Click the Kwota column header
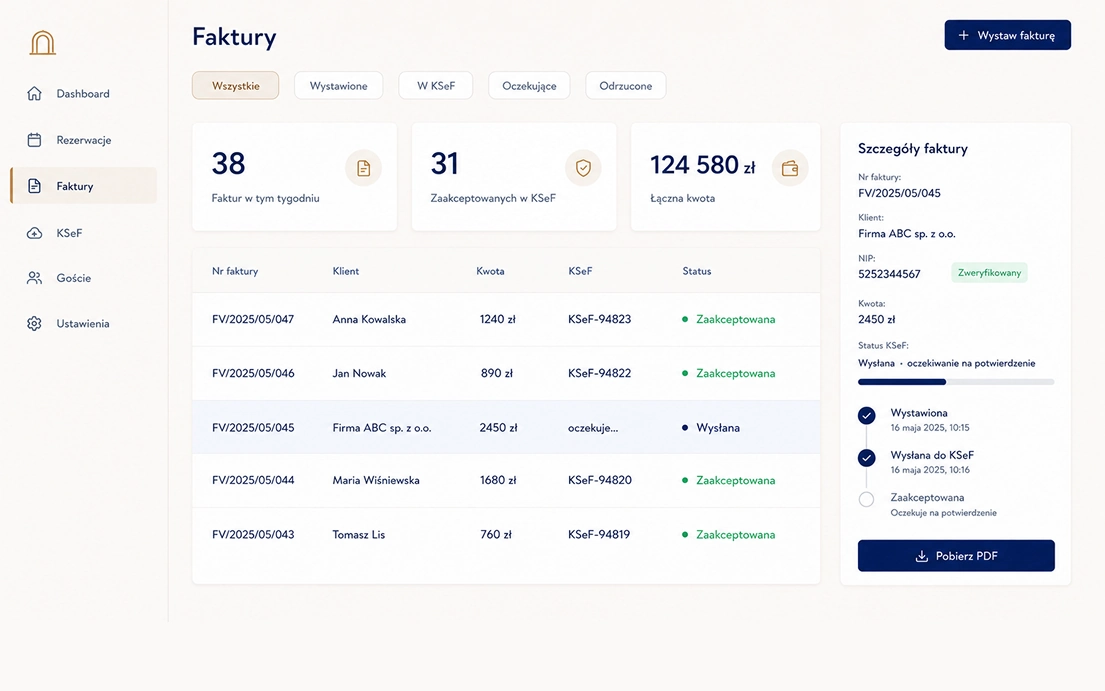This screenshot has width=1105, height=691. pos(490,271)
